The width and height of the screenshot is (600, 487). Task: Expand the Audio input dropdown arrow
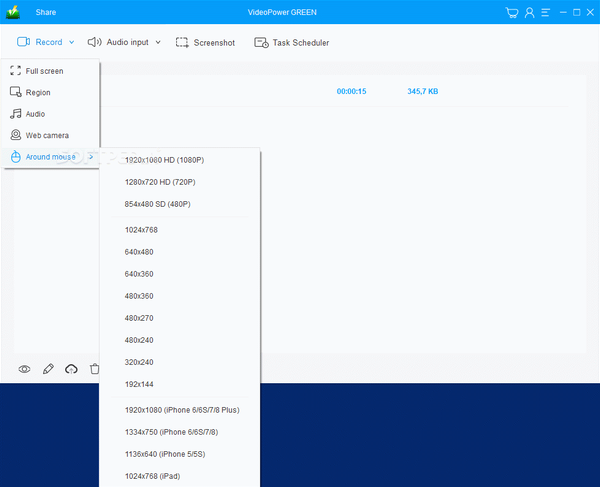pyautogui.click(x=158, y=42)
